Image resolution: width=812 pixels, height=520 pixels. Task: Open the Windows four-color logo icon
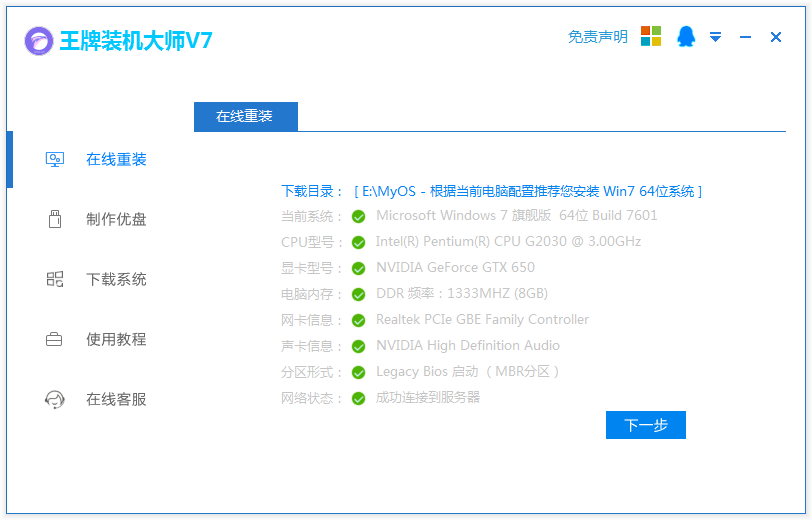(651, 36)
